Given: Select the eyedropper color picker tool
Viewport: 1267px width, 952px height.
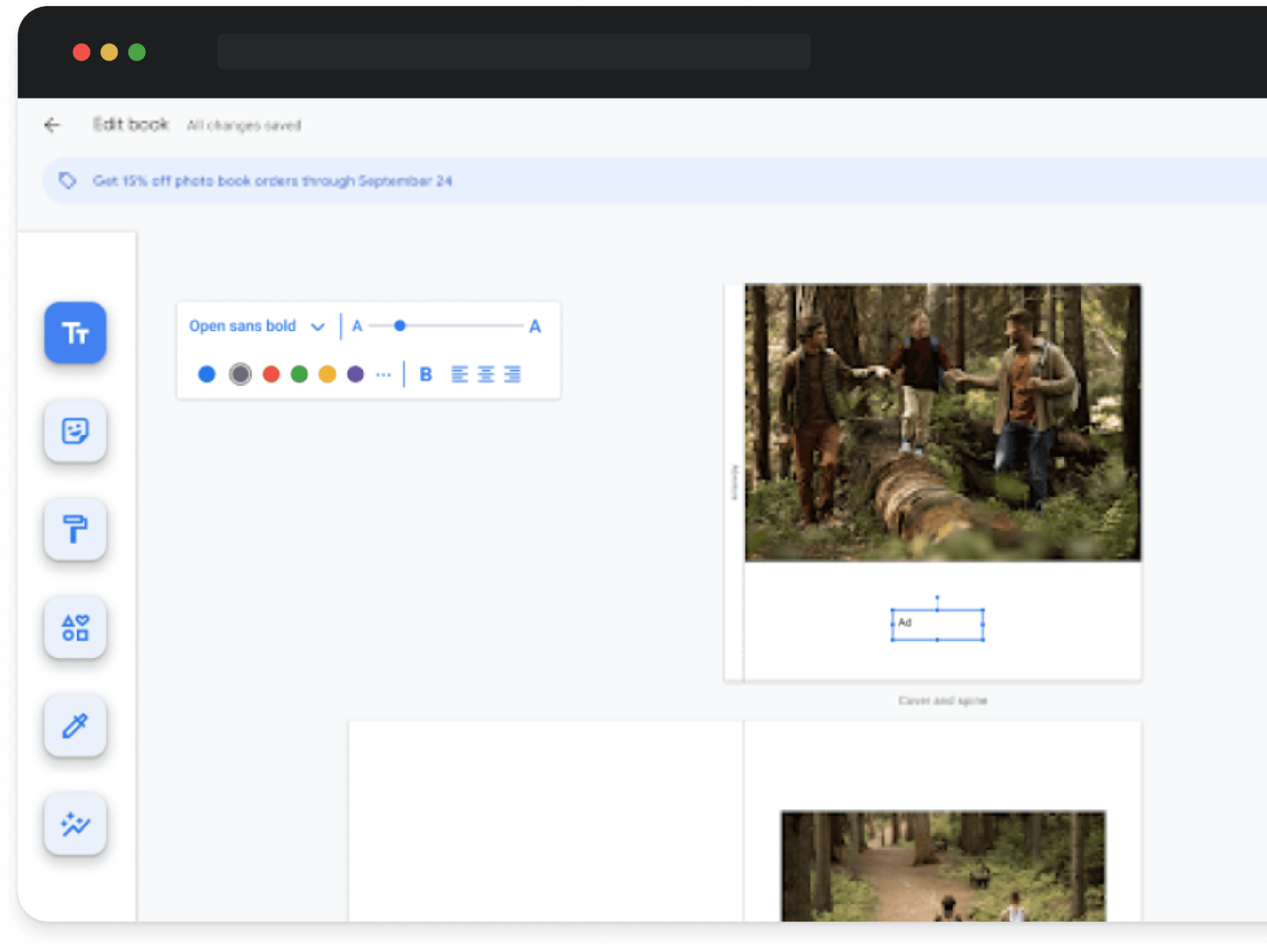Looking at the screenshot, I should pos(75,725).
